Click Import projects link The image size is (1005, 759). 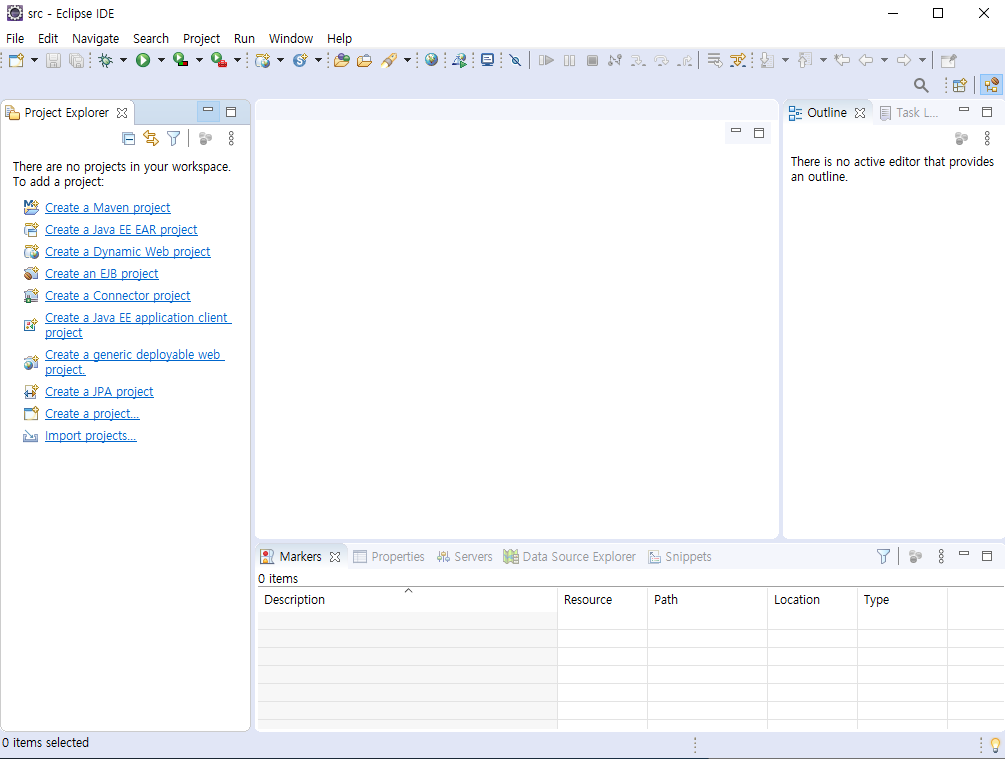[90, 436]
